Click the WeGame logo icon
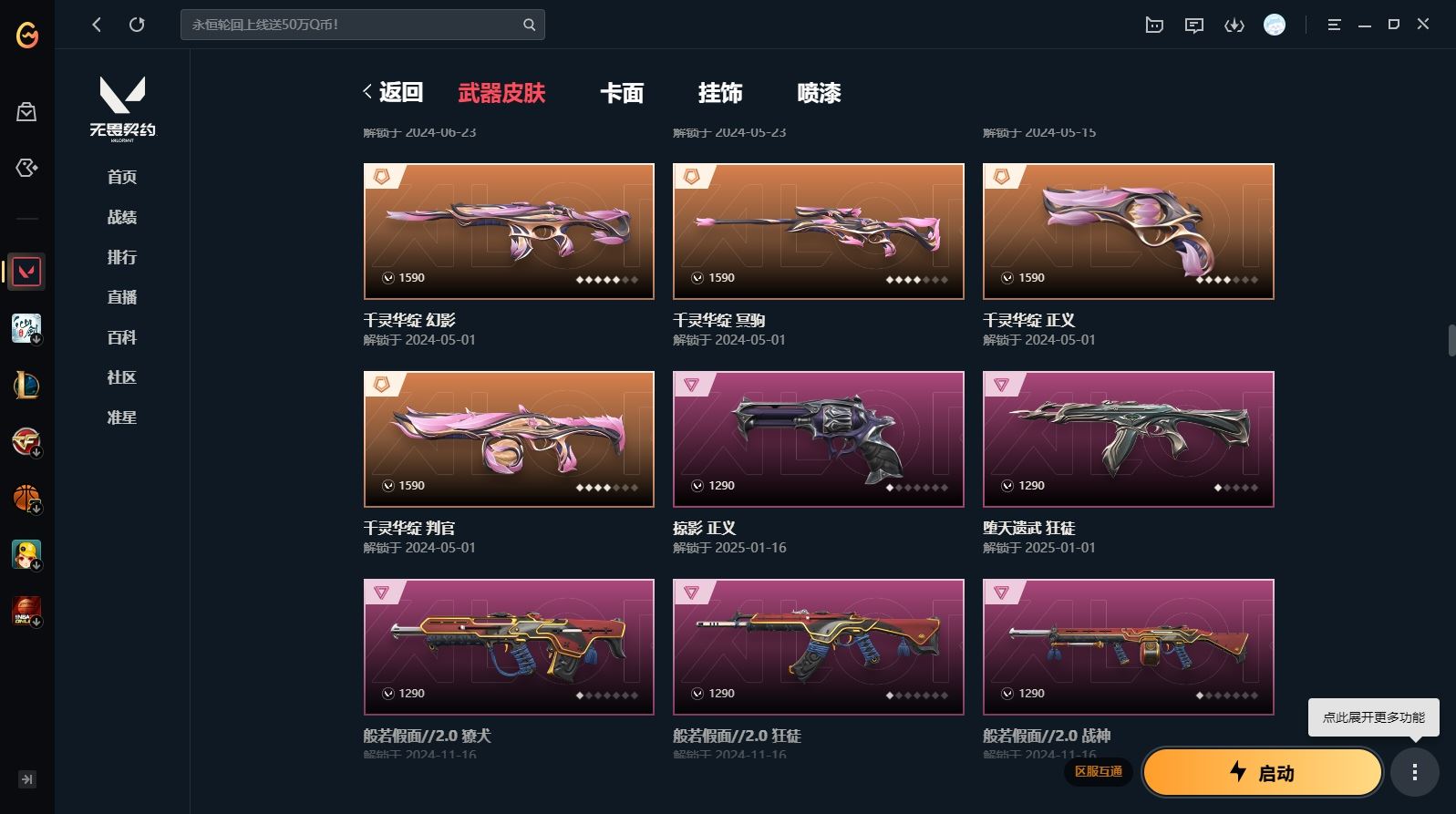The image size is (1456, 814). 27,36
